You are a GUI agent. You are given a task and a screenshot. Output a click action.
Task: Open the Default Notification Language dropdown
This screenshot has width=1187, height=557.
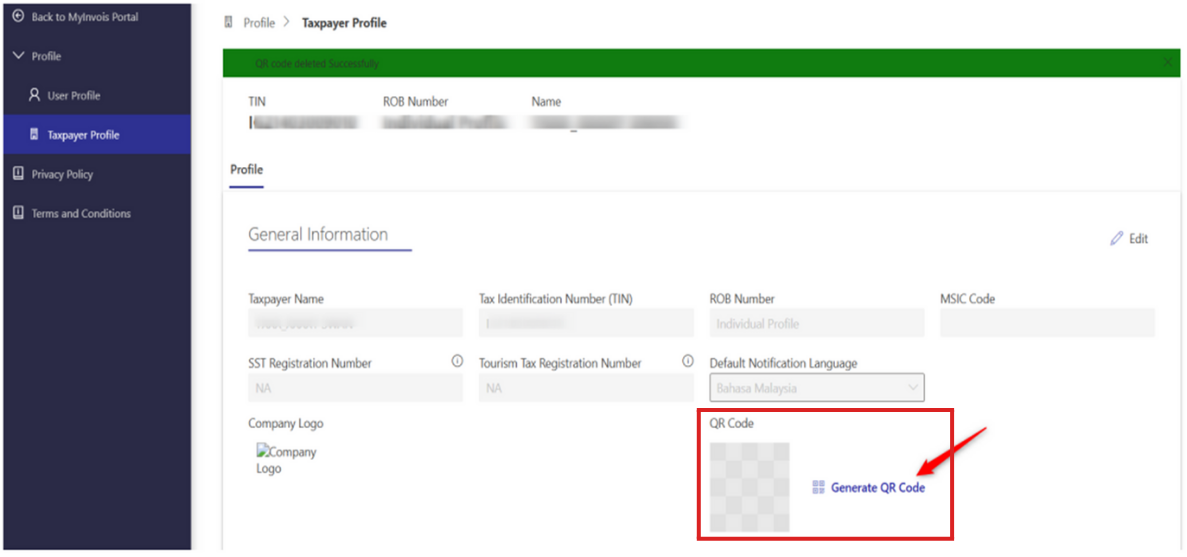point(816,388)
